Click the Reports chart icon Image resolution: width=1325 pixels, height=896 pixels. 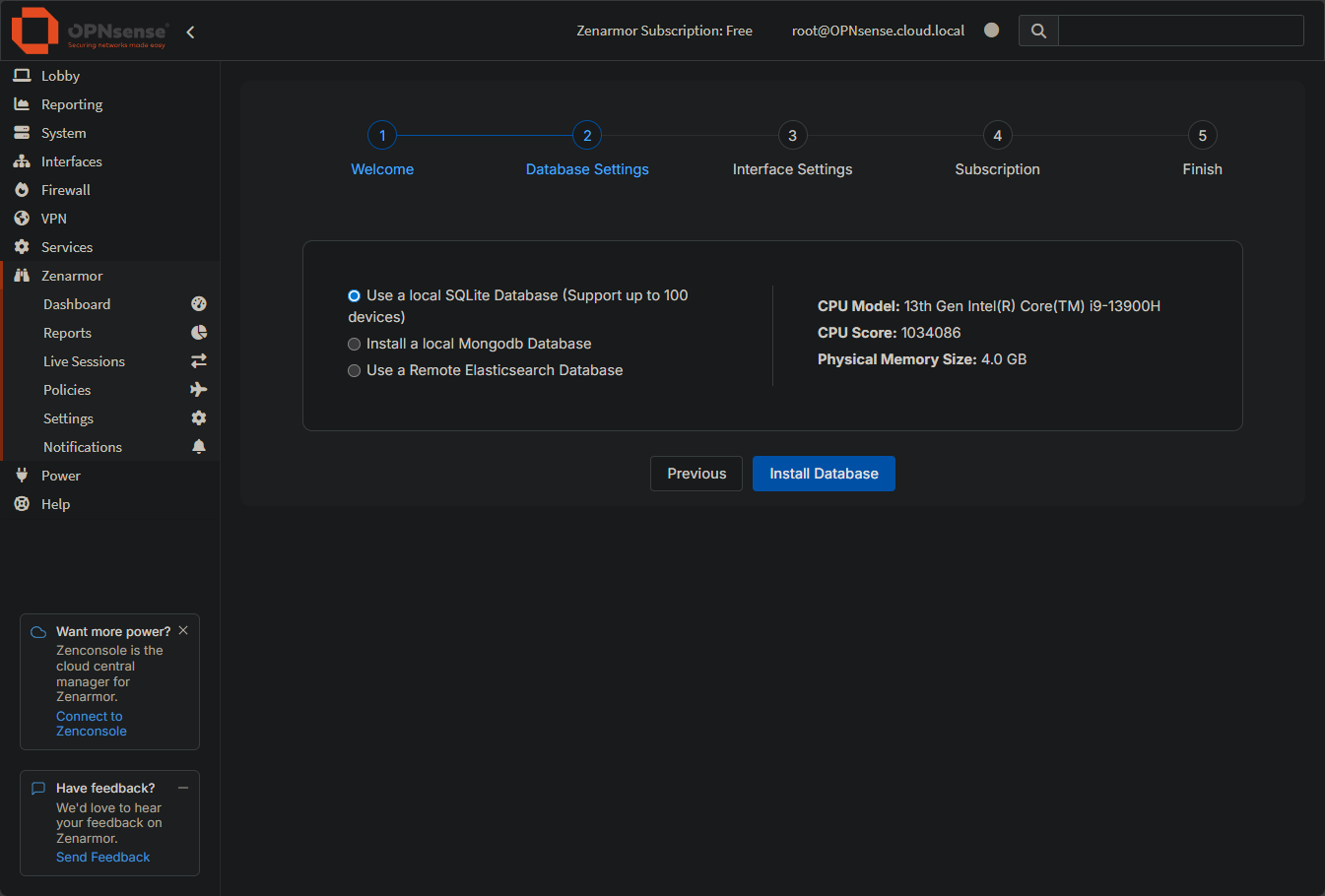[198, 332]
